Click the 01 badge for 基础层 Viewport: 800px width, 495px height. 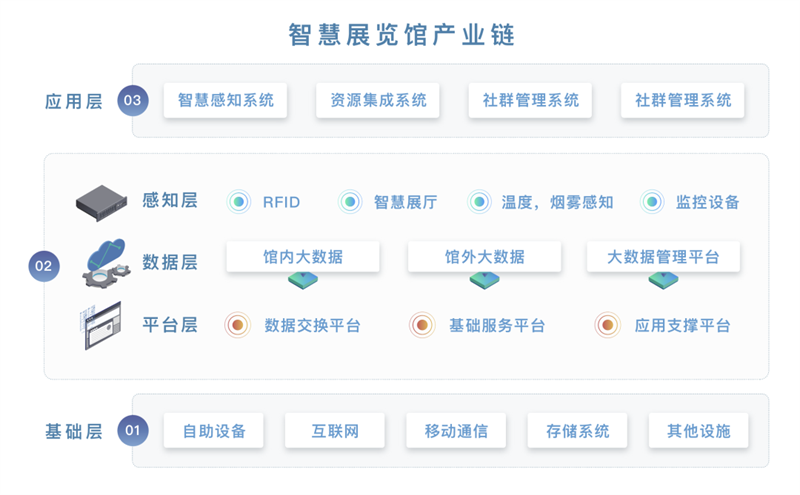132,431
